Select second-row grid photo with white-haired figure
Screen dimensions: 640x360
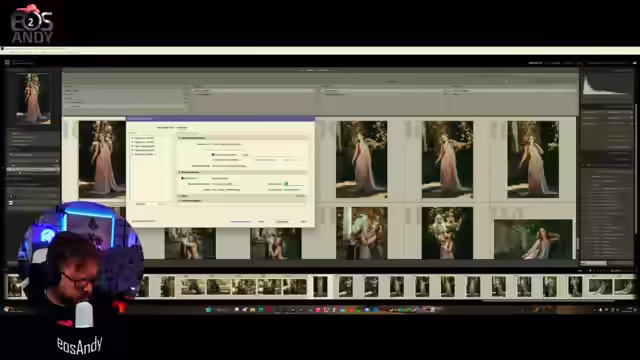pyautogui.click(x=361, y=233)
